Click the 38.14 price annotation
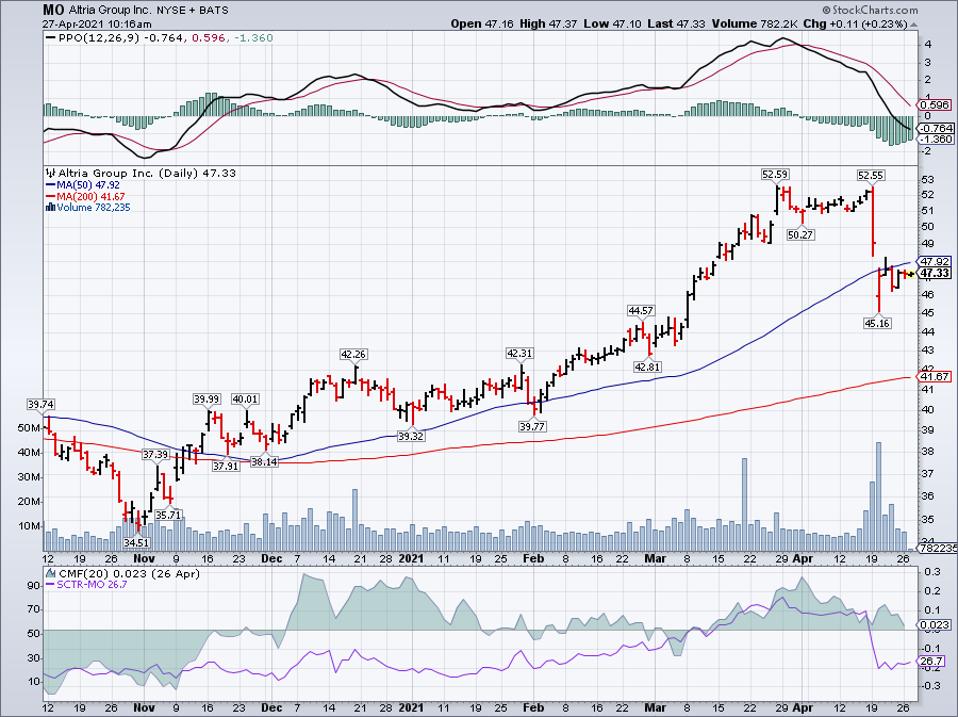This screenshot has width=958, height=717. point(265,462)
